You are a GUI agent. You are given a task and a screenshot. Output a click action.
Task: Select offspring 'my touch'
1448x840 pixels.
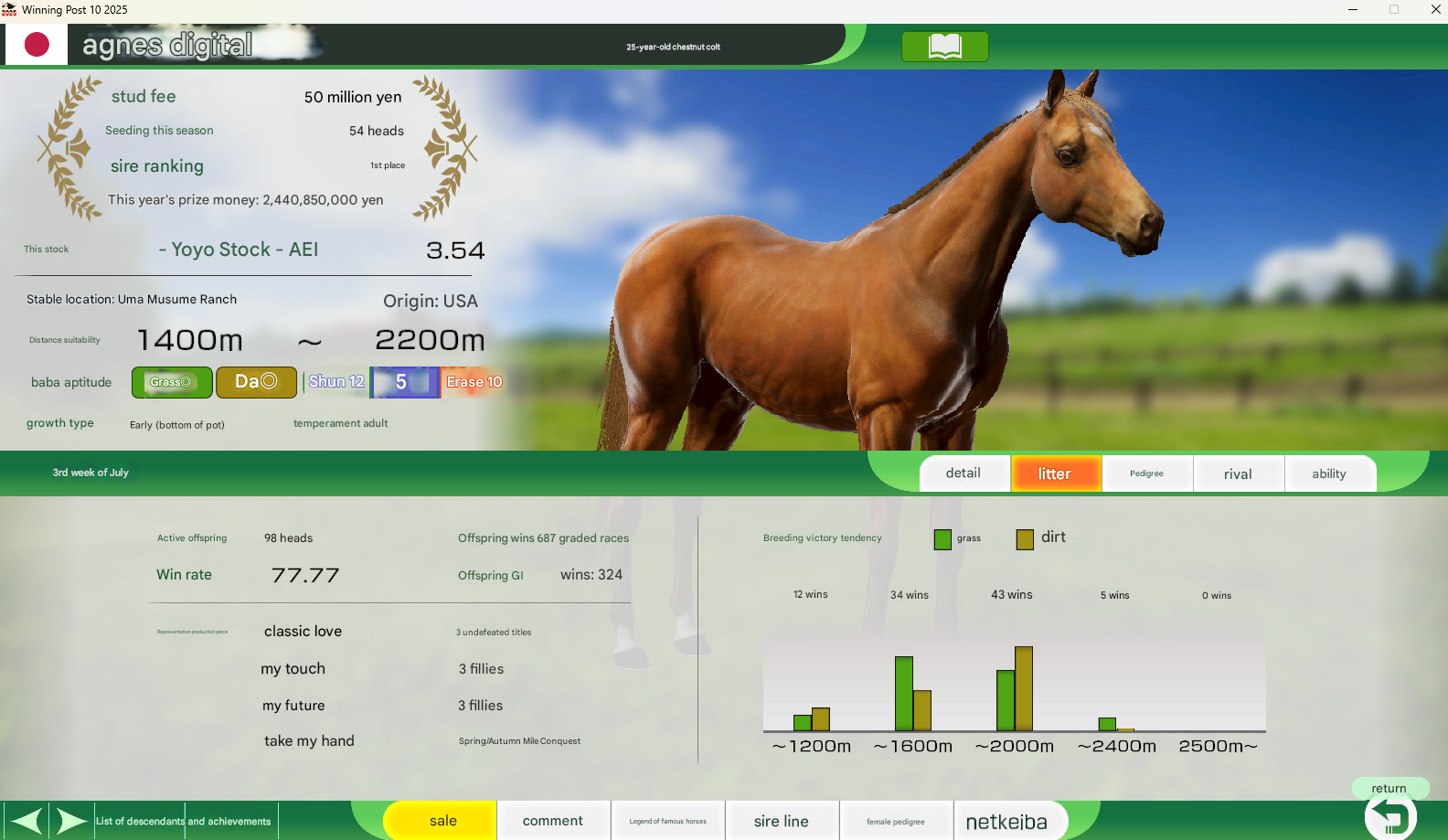tap(293, 668)
